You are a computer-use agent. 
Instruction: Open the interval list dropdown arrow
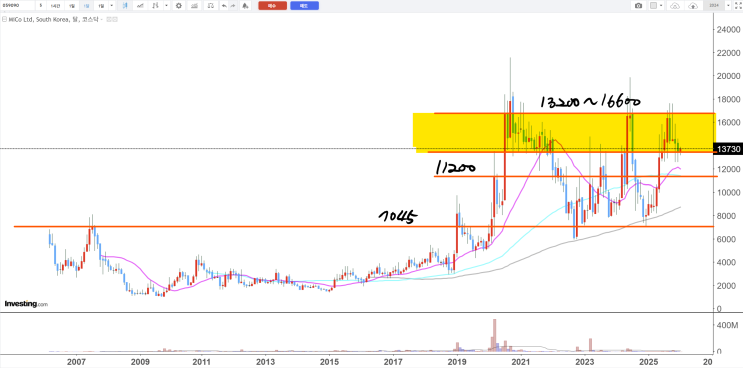(x=111, y=6)
